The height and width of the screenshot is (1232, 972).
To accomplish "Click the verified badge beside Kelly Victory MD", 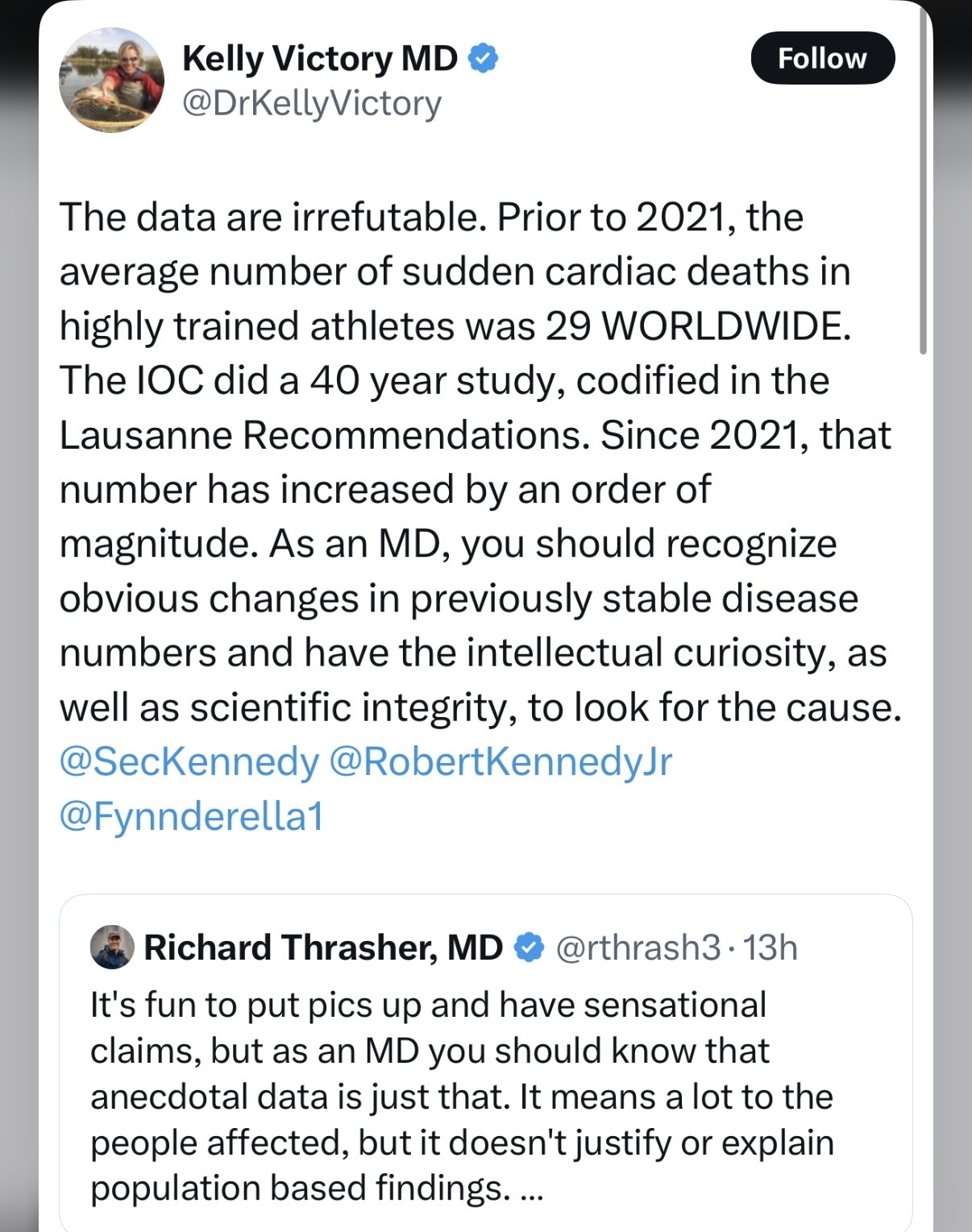I will click(484, 58).
